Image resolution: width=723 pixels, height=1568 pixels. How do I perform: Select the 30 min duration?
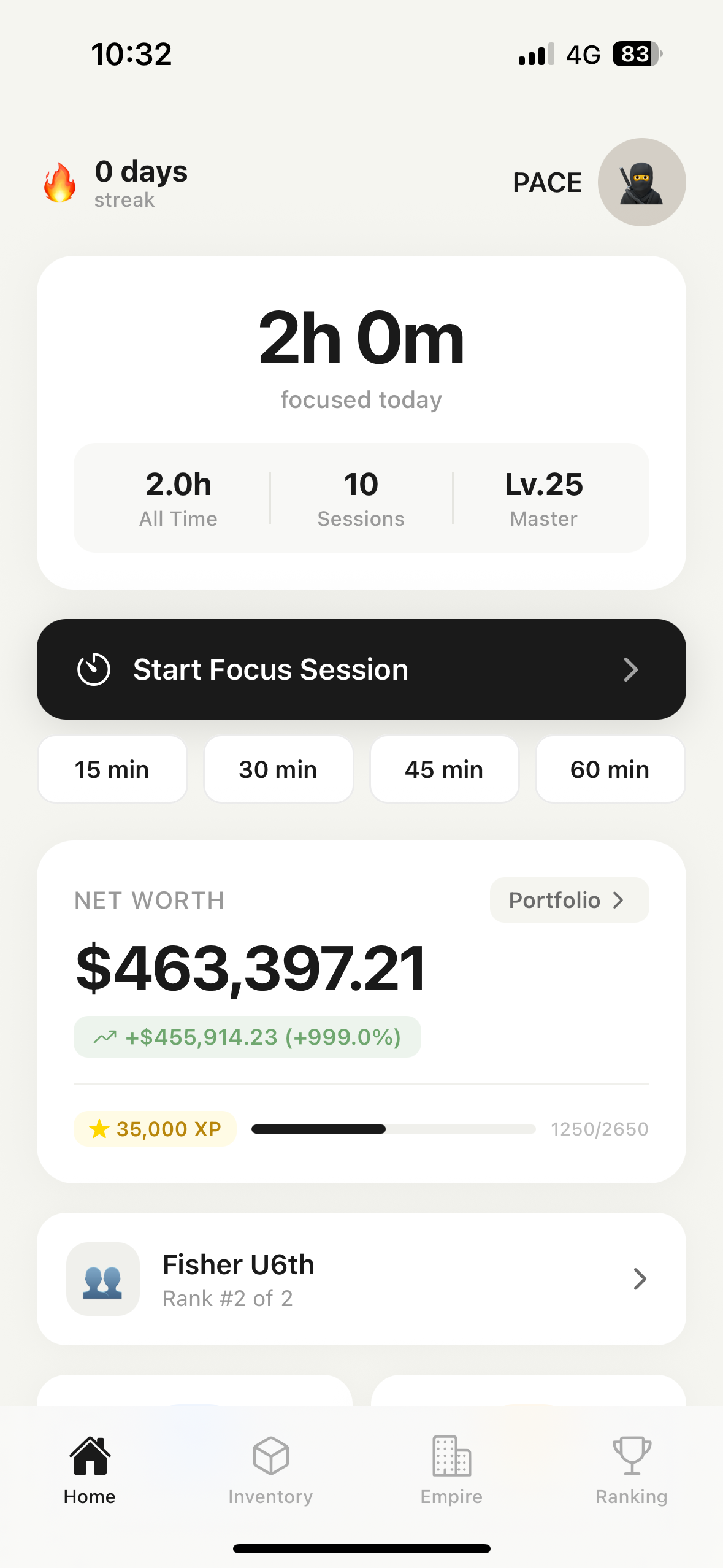coord(278,769)
